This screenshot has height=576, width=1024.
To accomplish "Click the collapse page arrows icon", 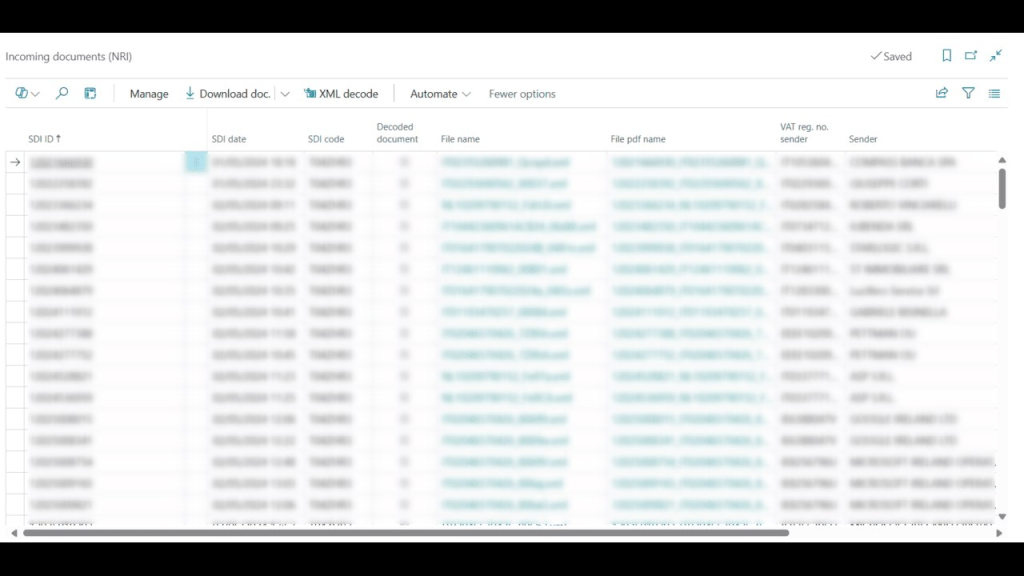I will (x=996, y=56).
